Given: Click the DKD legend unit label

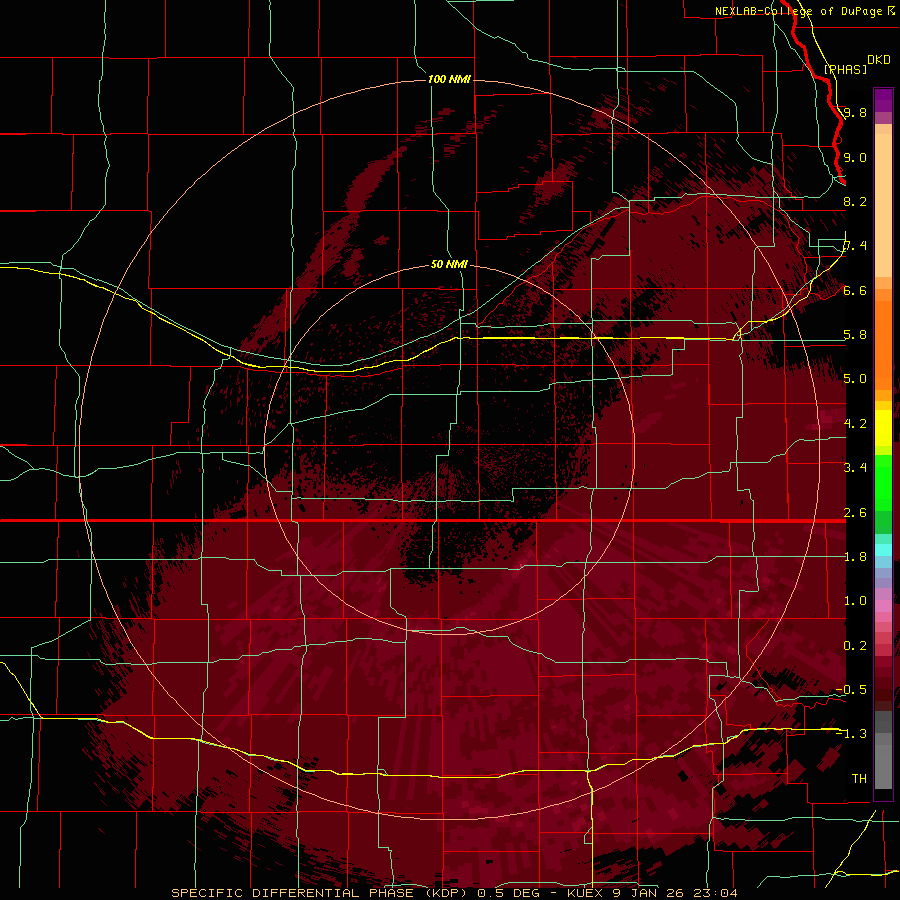Looking at the screenshot, I should click(879, 60).
